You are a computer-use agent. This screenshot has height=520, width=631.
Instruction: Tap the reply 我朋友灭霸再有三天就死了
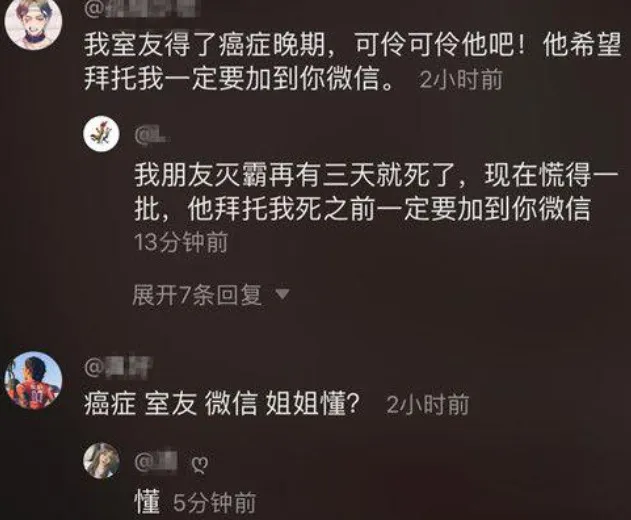point(375,192)
